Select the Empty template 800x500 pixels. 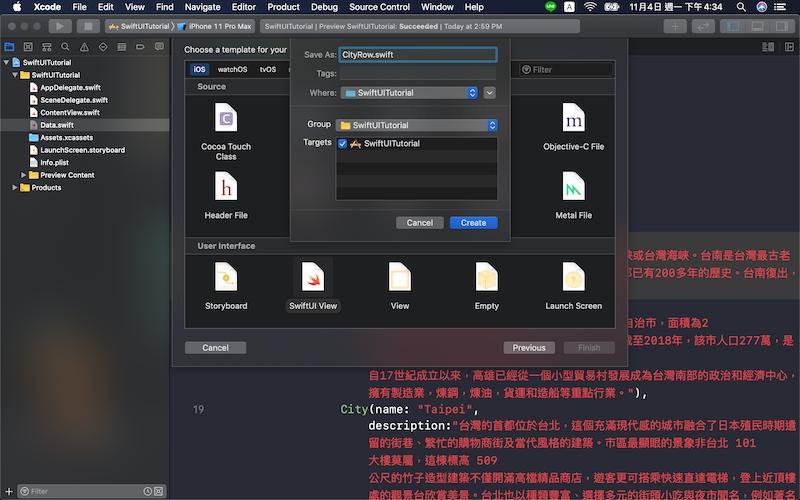point(487,286)
